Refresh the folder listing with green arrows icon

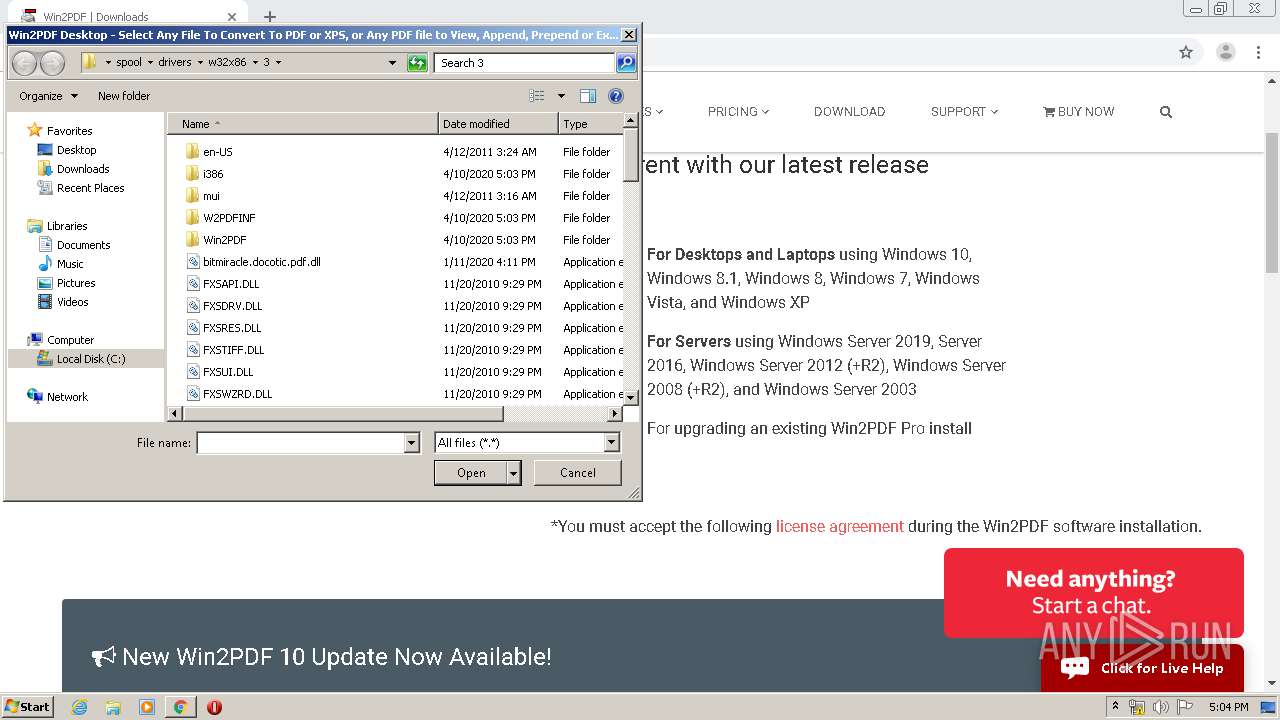418,63
